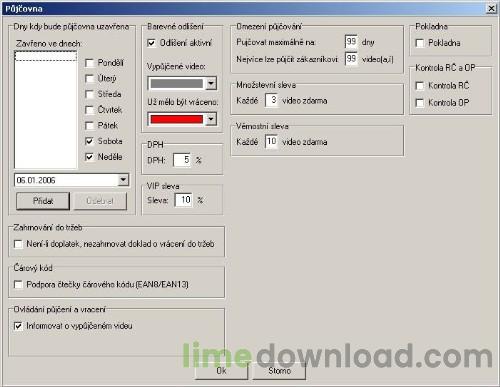This screenshot has height=387, width=500.
Task: Click the max days lending field
Action: [x=351, y=42]
